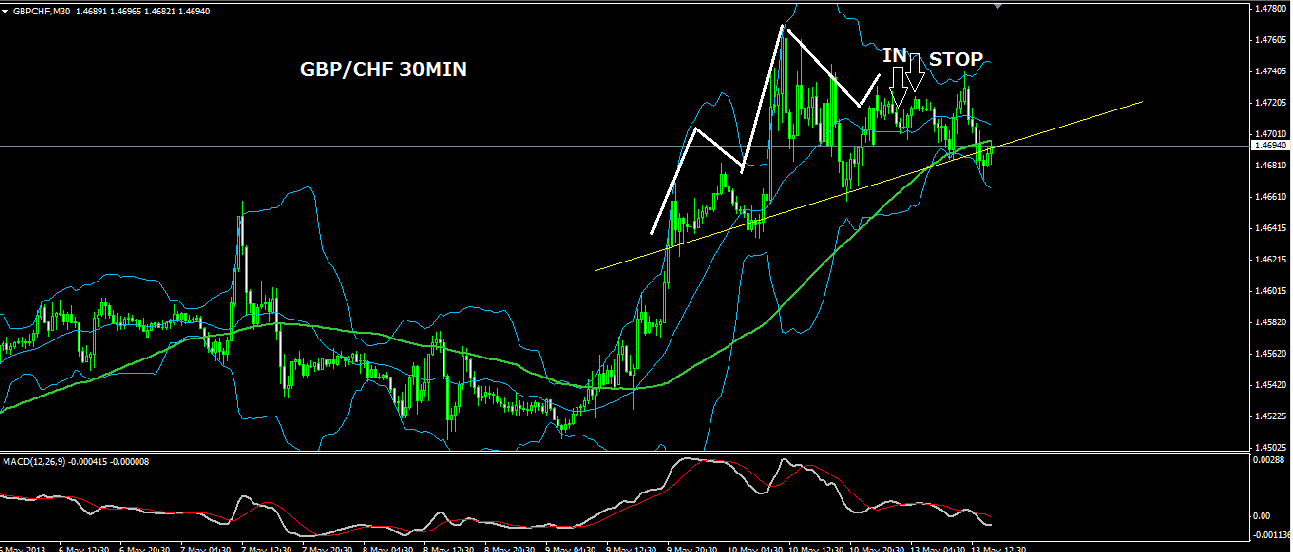1293x552 pixels.
Task: Select the chart shift triangle marker on top edge
Action: (997, 5)
